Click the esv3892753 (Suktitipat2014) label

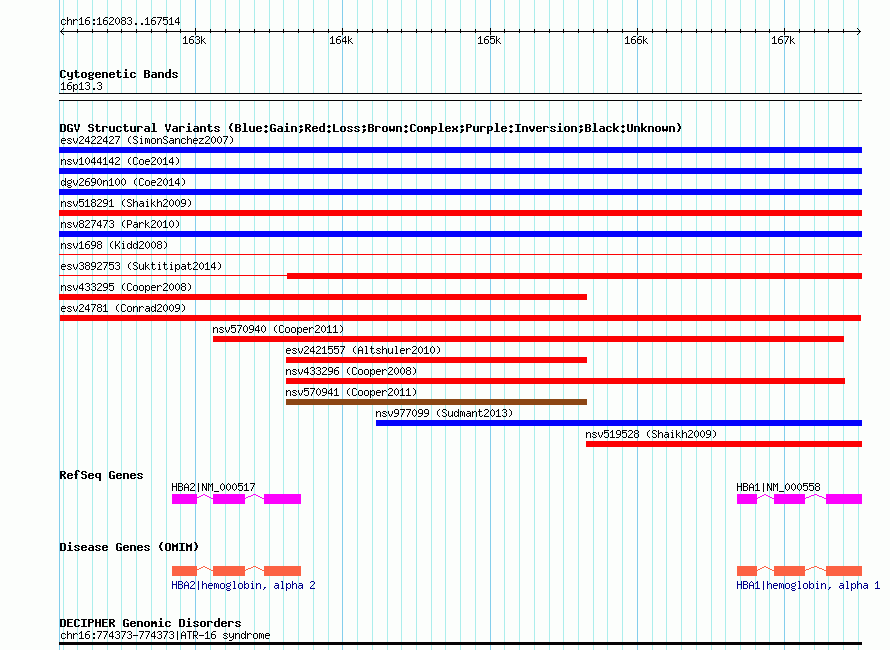tap(141, 266)
